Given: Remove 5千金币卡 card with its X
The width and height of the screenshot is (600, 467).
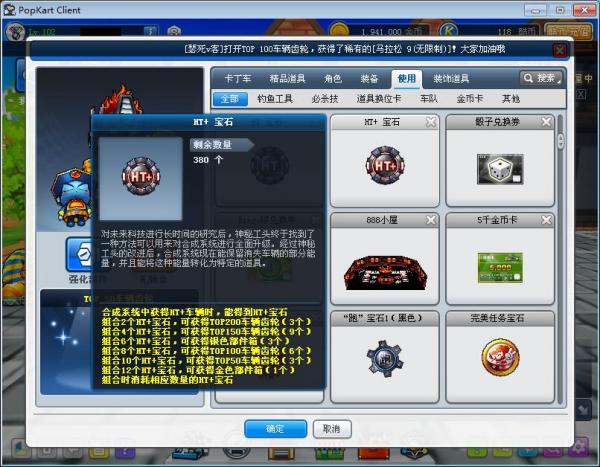Looking at the screenshot, I should 546,220.
